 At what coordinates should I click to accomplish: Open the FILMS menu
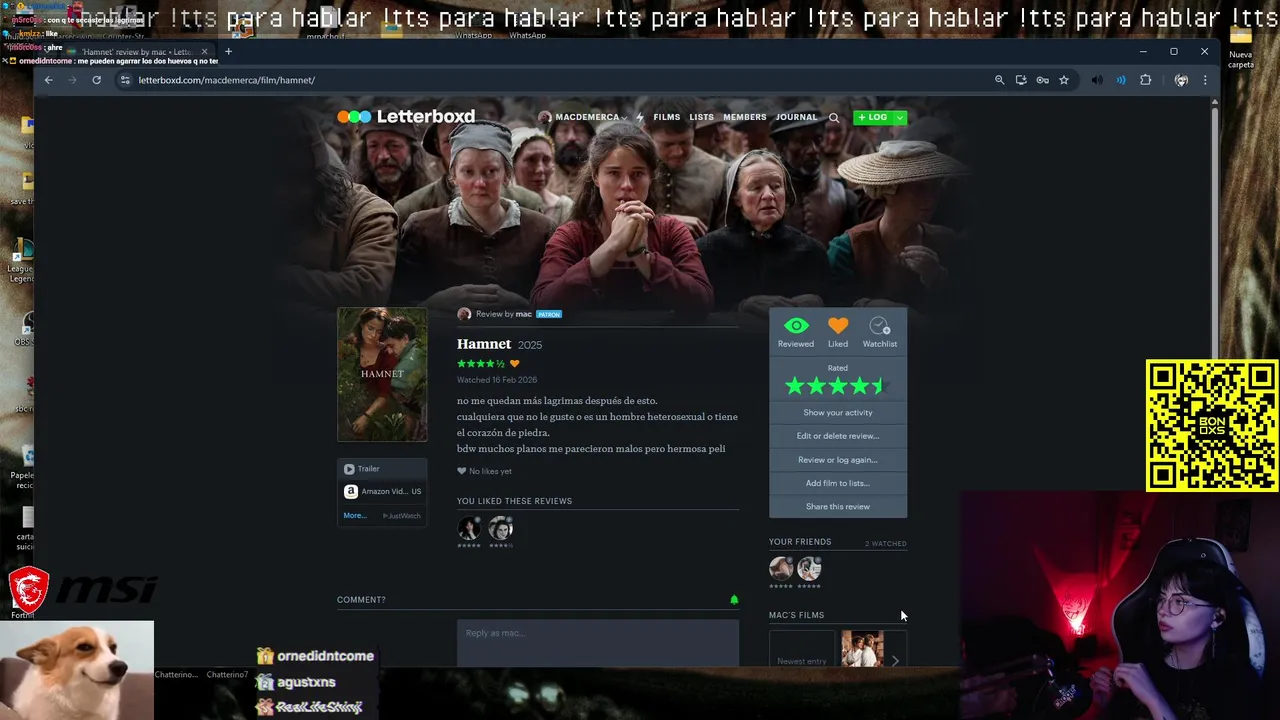pyautogui.click(x=666, y=117)
